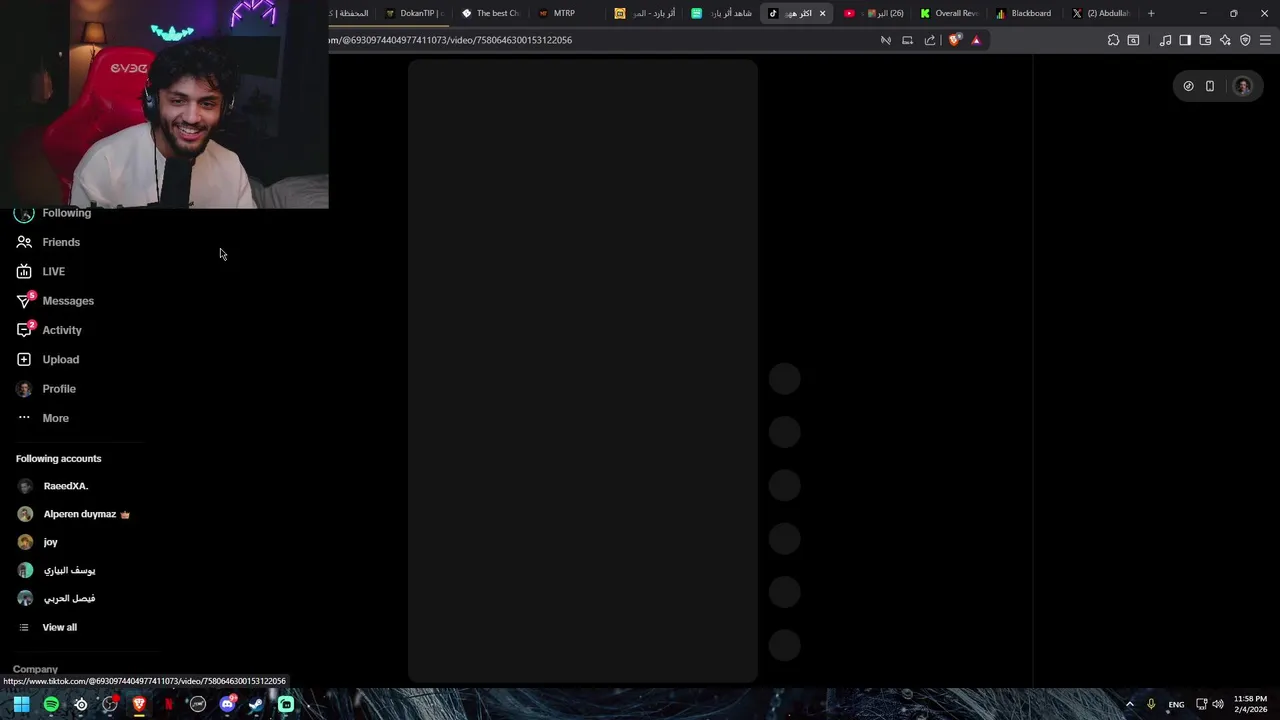
Task: Open the Friends section
Action: (x=61, y=242)
